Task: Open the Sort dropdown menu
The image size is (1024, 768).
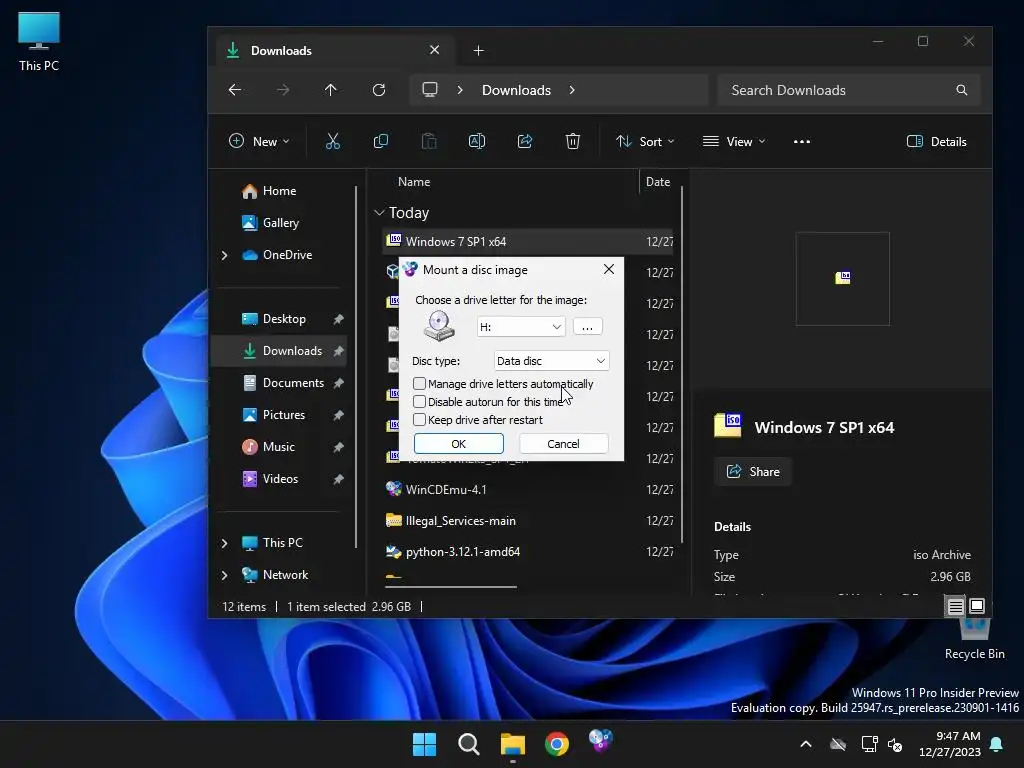Action: tap(645, 141)
